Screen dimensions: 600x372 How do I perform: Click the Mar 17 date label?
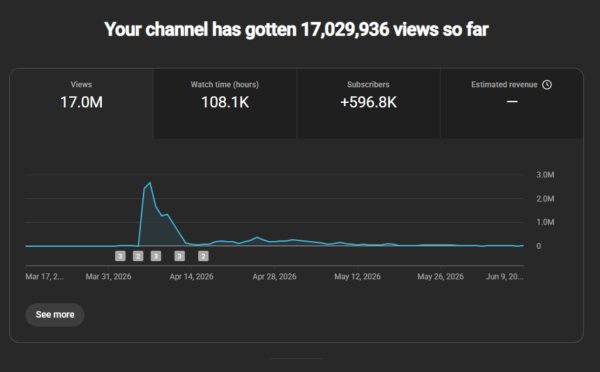pyautogui.click(x=44, y=276)
